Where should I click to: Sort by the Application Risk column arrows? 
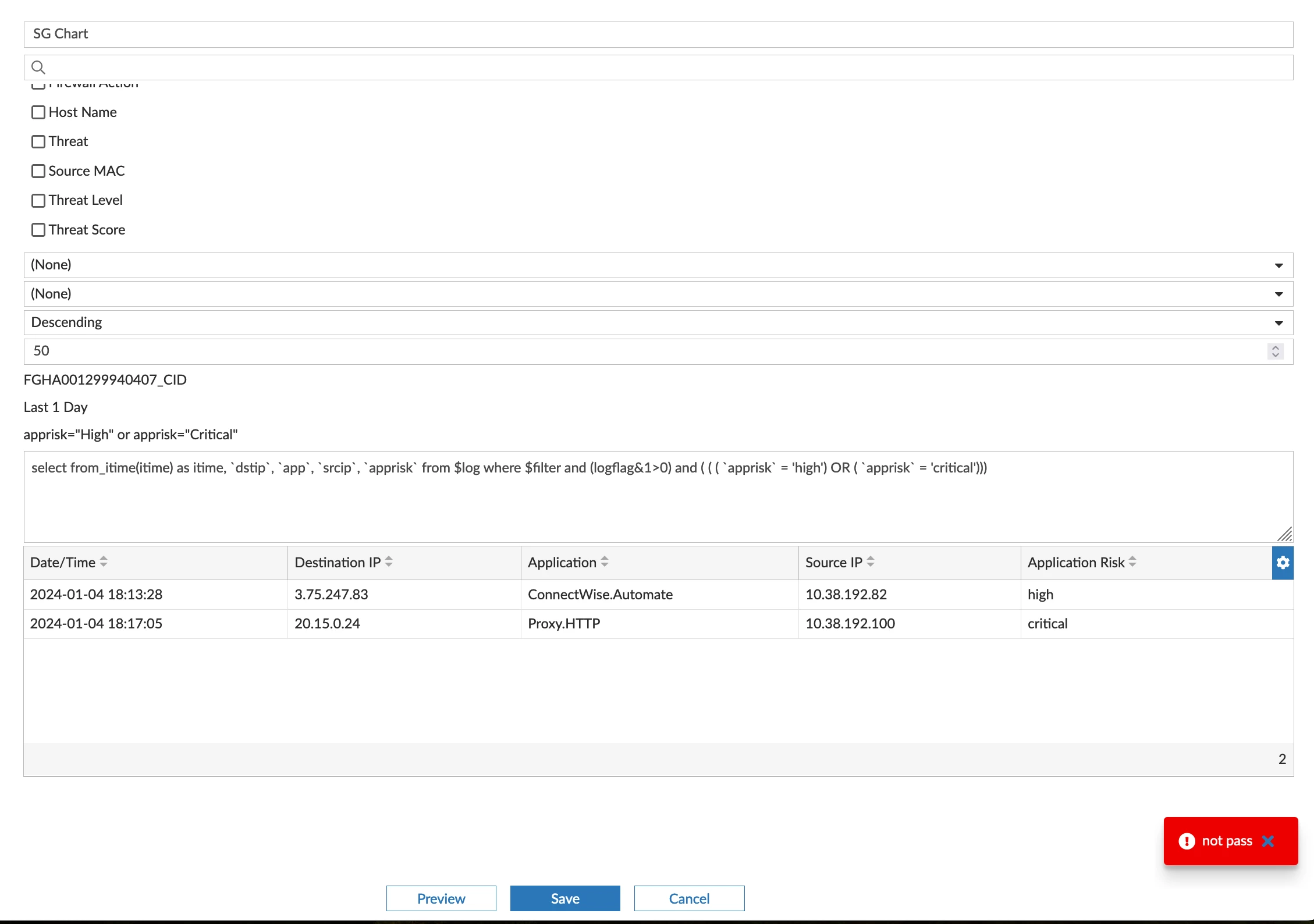click(1132, 562)
